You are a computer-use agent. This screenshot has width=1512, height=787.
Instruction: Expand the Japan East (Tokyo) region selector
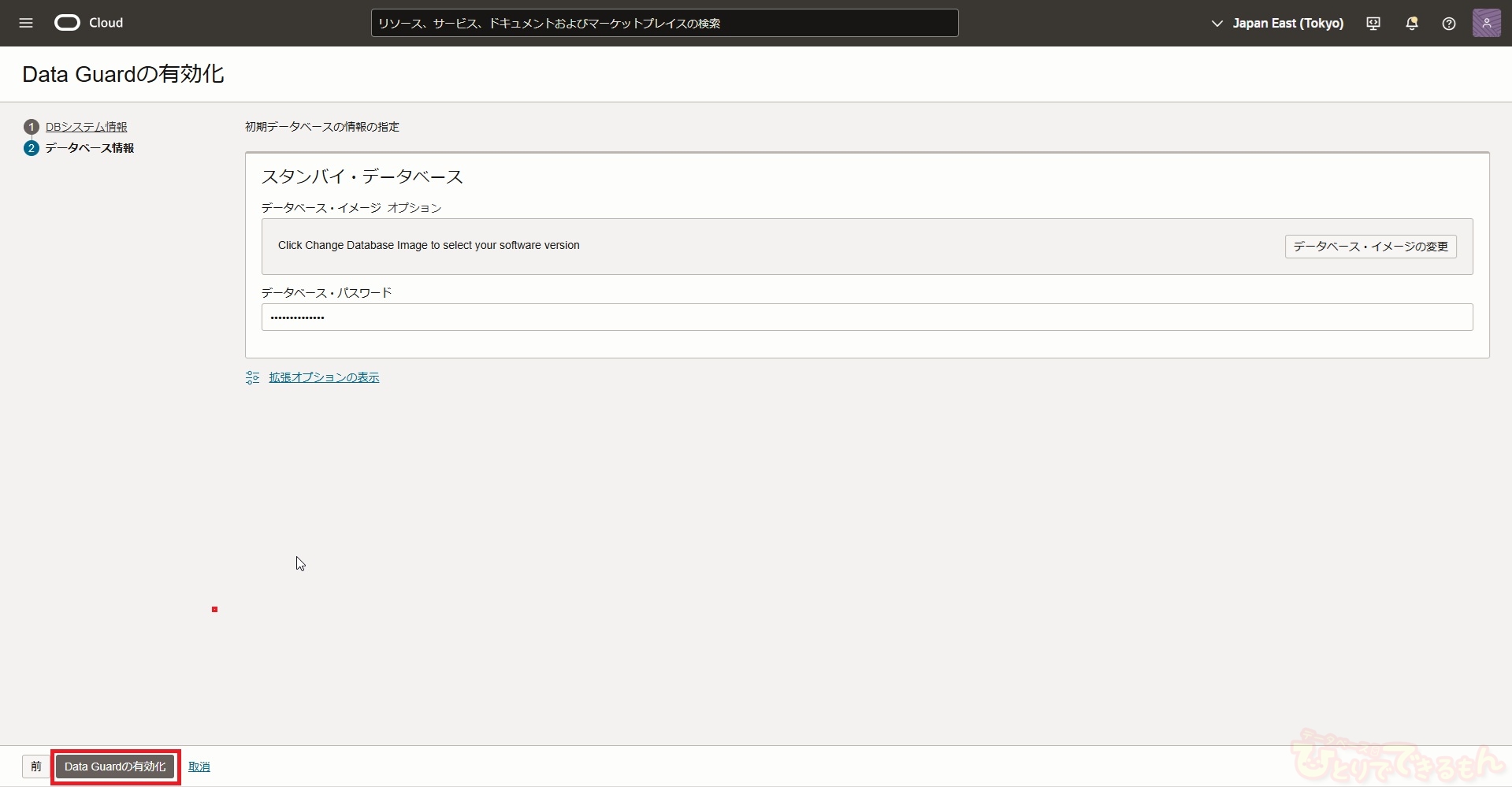pyautogui.click(x=1277, y=24)
